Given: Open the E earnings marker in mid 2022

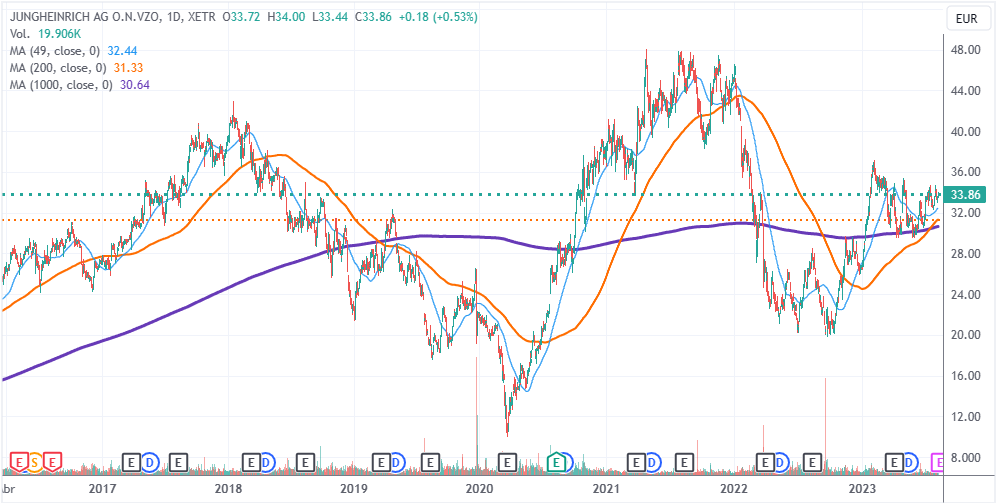Looking at the screenshot, I should pos(812,461).
